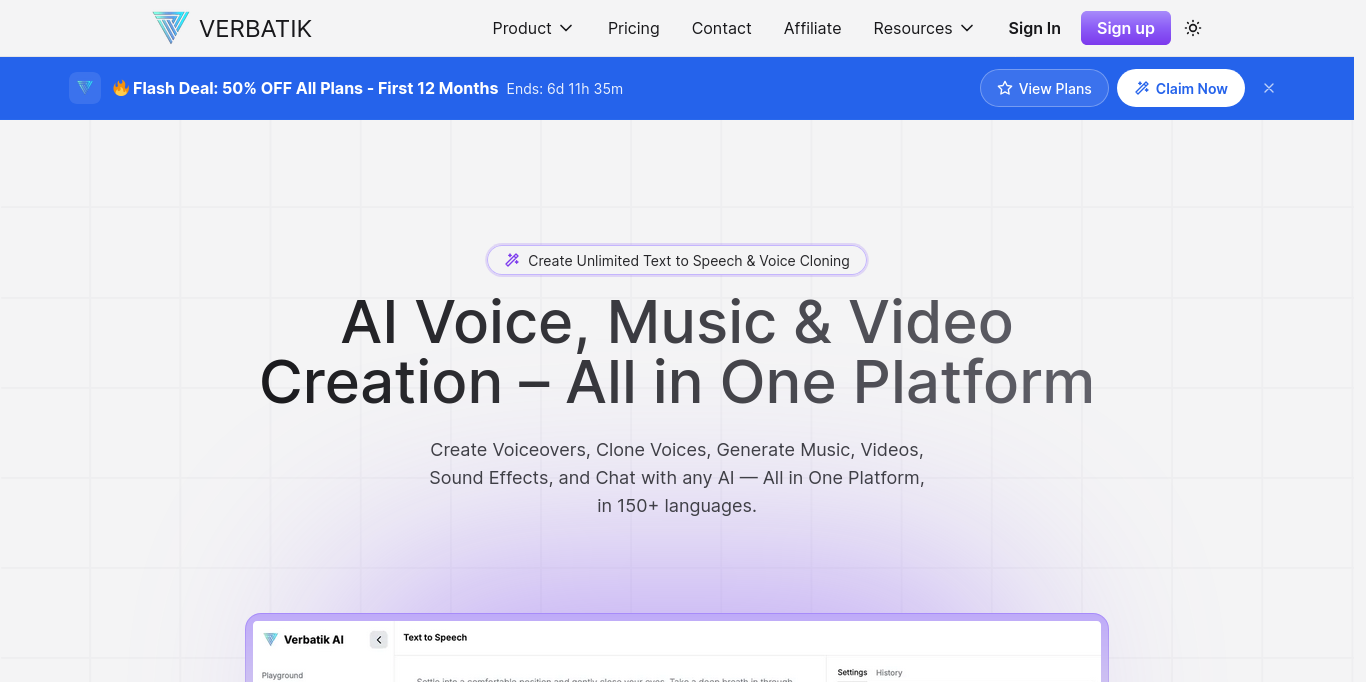Click the Sign In link
1366x682 pixels.
pyautogui.click(x=1034, y=28)
